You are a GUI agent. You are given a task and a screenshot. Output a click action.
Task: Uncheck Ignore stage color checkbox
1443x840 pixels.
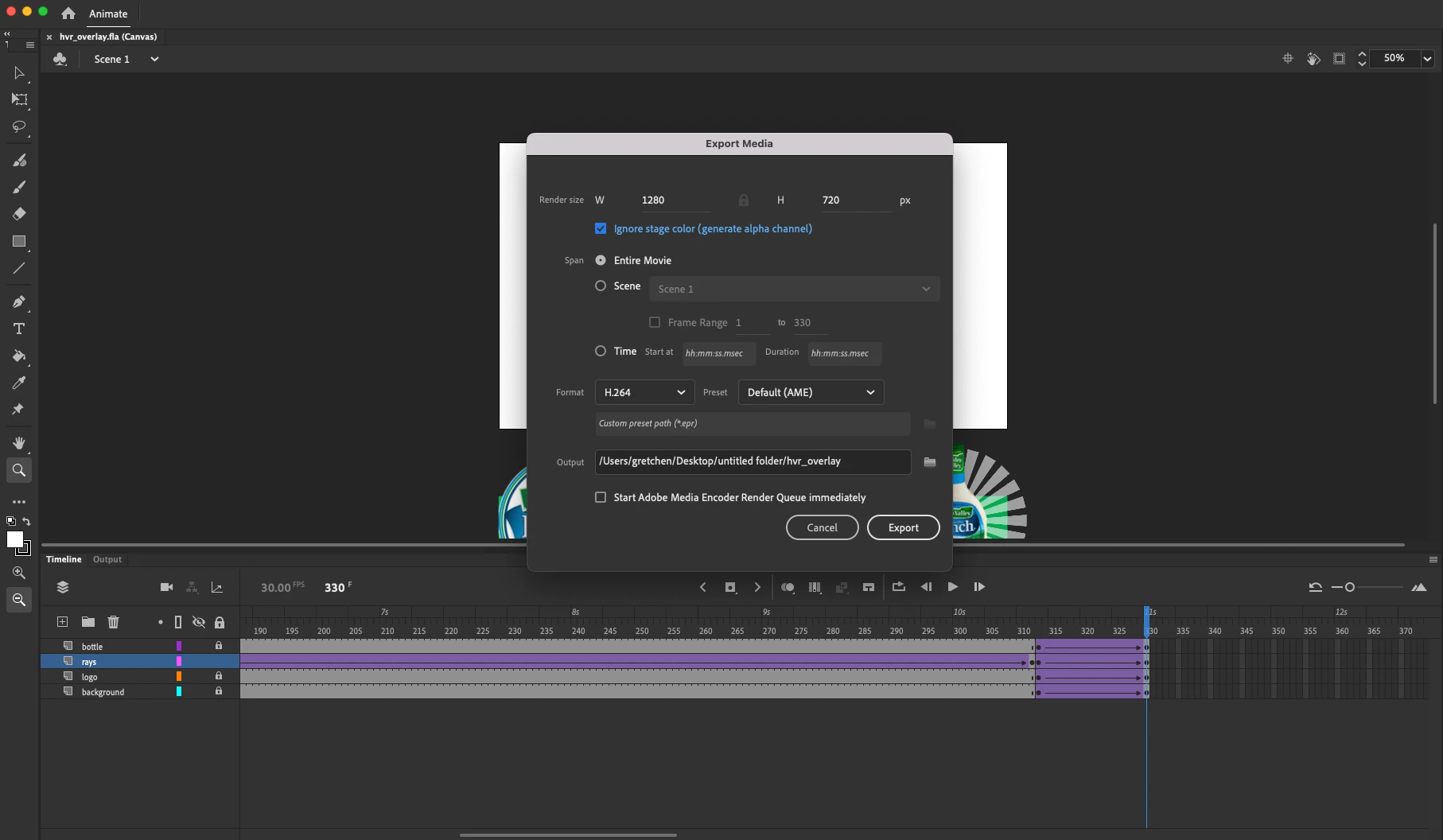pyautogui.click(x=601, y=228)
